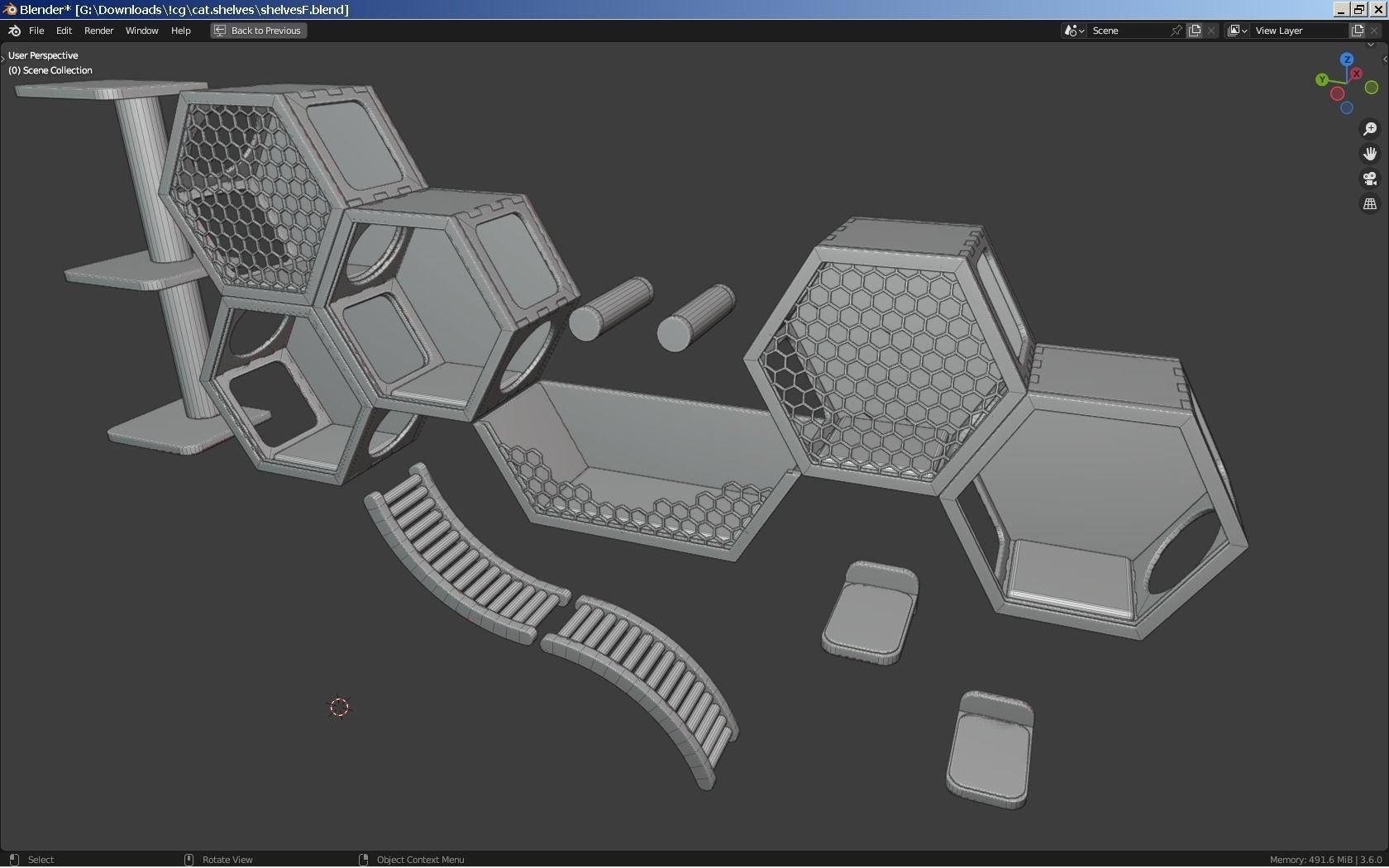Image resolution: width=1389 pixels, height=868 pixels.
Task: Switch orthographic/perspective with the grid icon
Action: [1370, 203]
